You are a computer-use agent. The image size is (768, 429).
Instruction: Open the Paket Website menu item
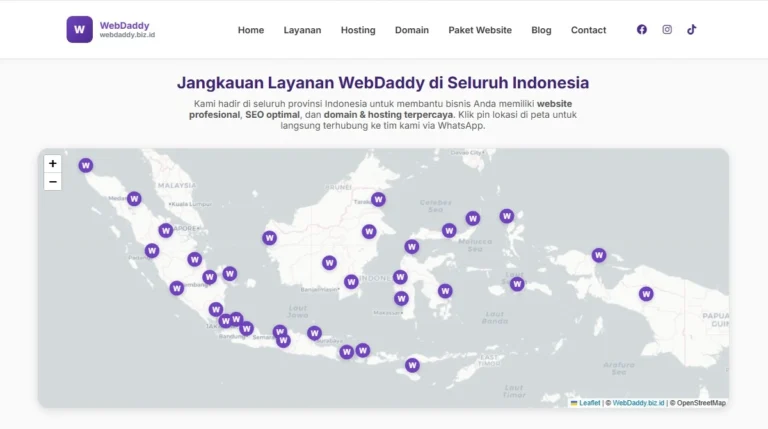coord(480,30)
